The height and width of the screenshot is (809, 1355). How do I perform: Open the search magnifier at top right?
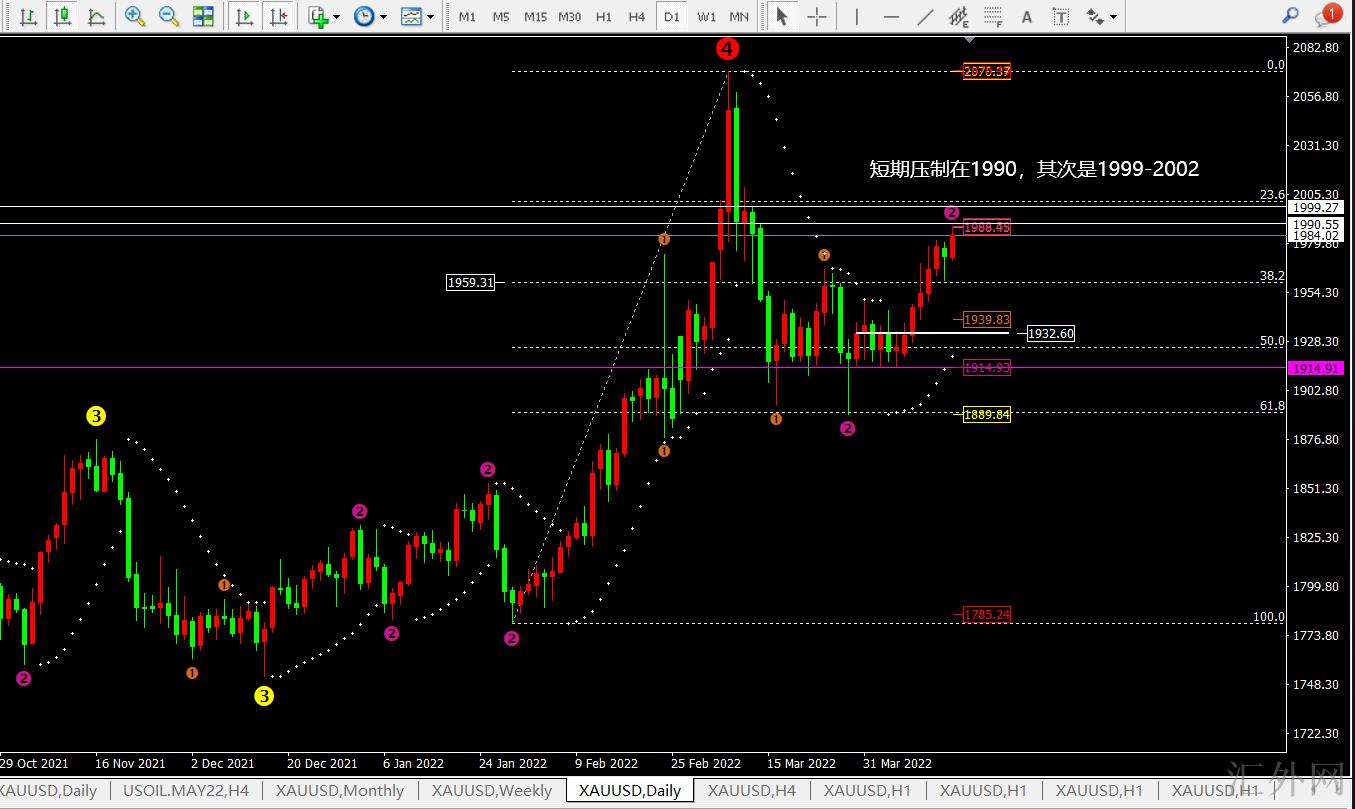[x=1291, y=16]
